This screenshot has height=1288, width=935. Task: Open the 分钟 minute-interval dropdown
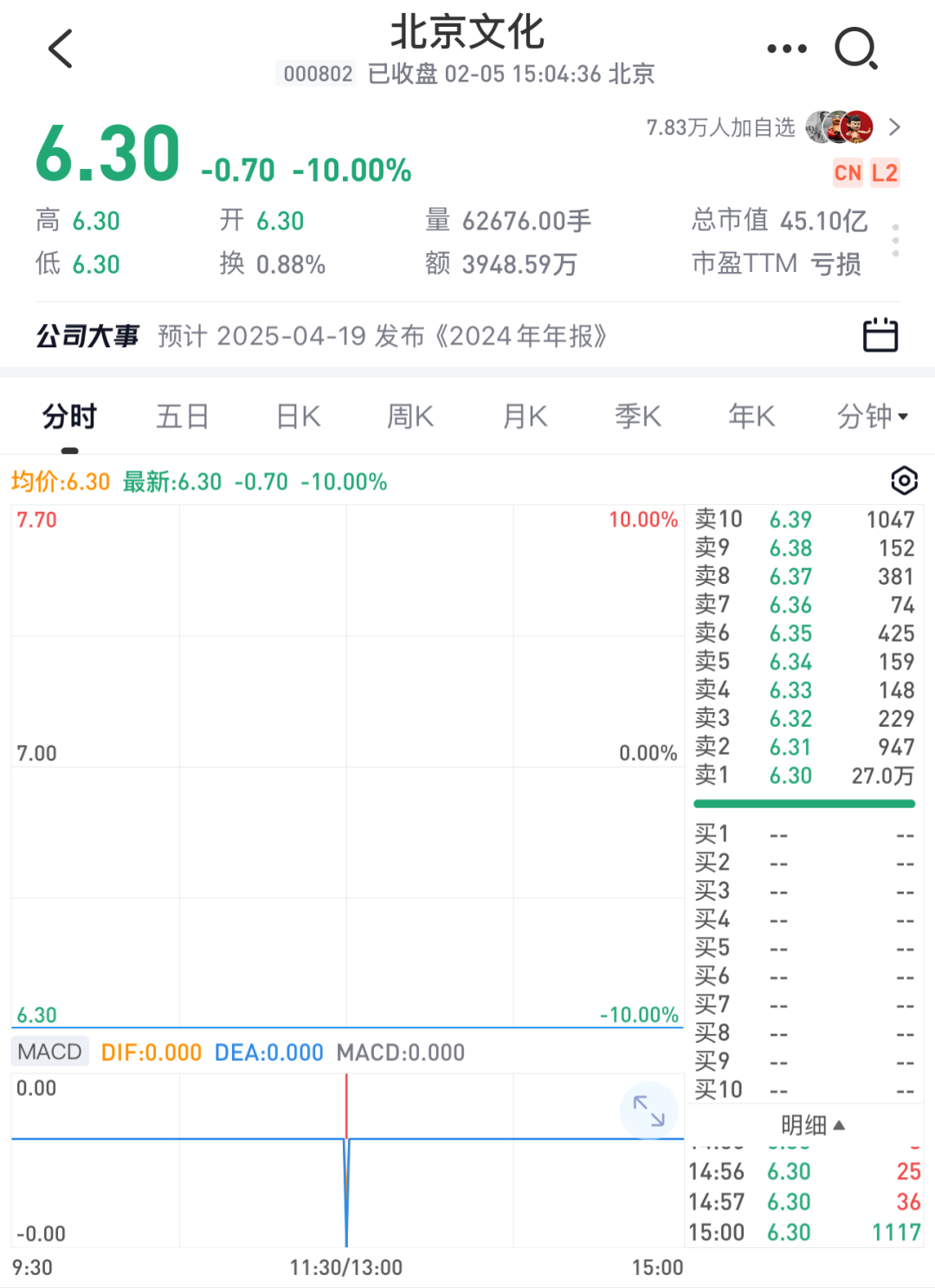click(872, 417)
